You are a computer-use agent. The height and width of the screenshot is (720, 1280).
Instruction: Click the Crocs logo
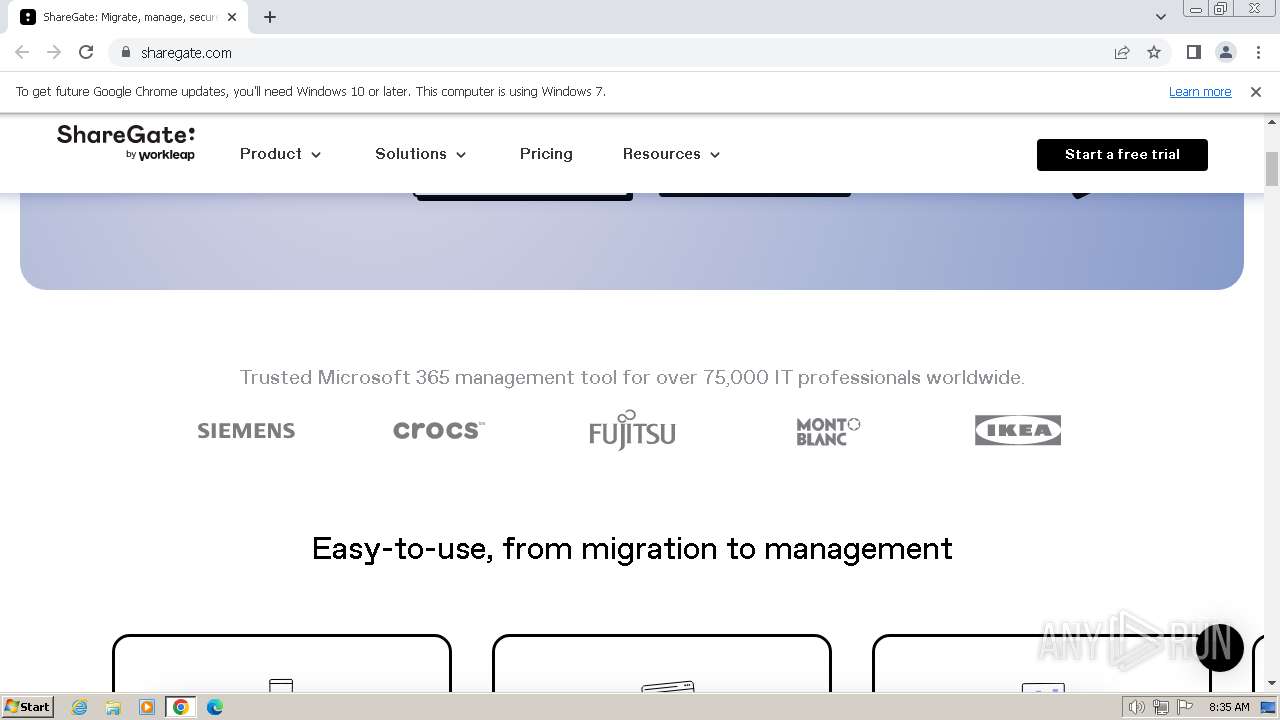point(439,430)
